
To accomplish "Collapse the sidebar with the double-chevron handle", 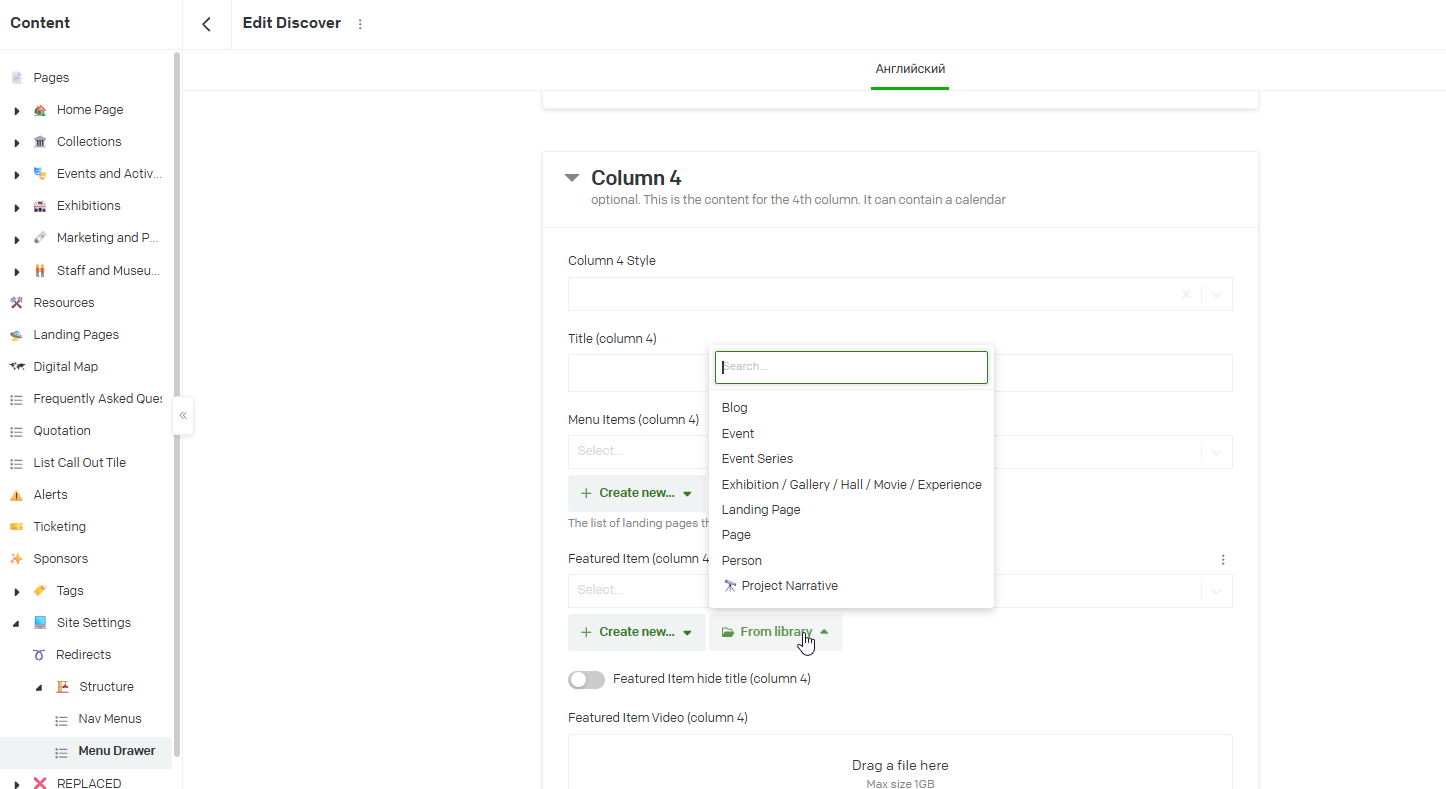I will point(183,415).
